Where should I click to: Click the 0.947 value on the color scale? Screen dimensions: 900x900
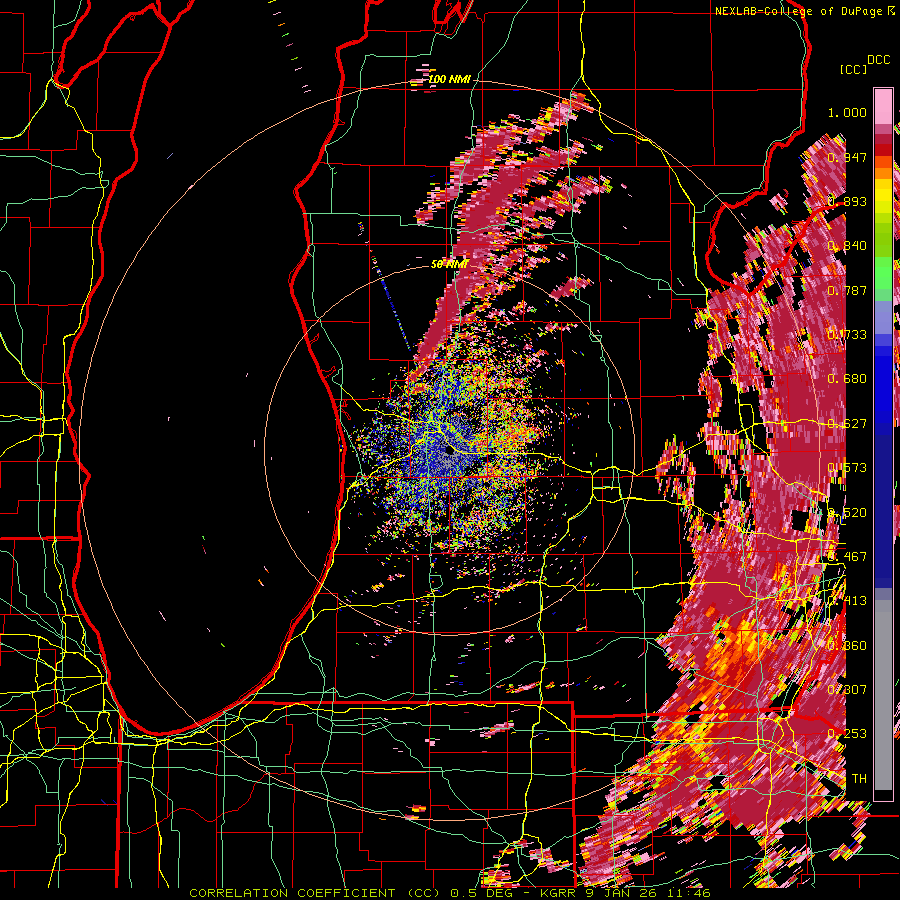(847, 157)
